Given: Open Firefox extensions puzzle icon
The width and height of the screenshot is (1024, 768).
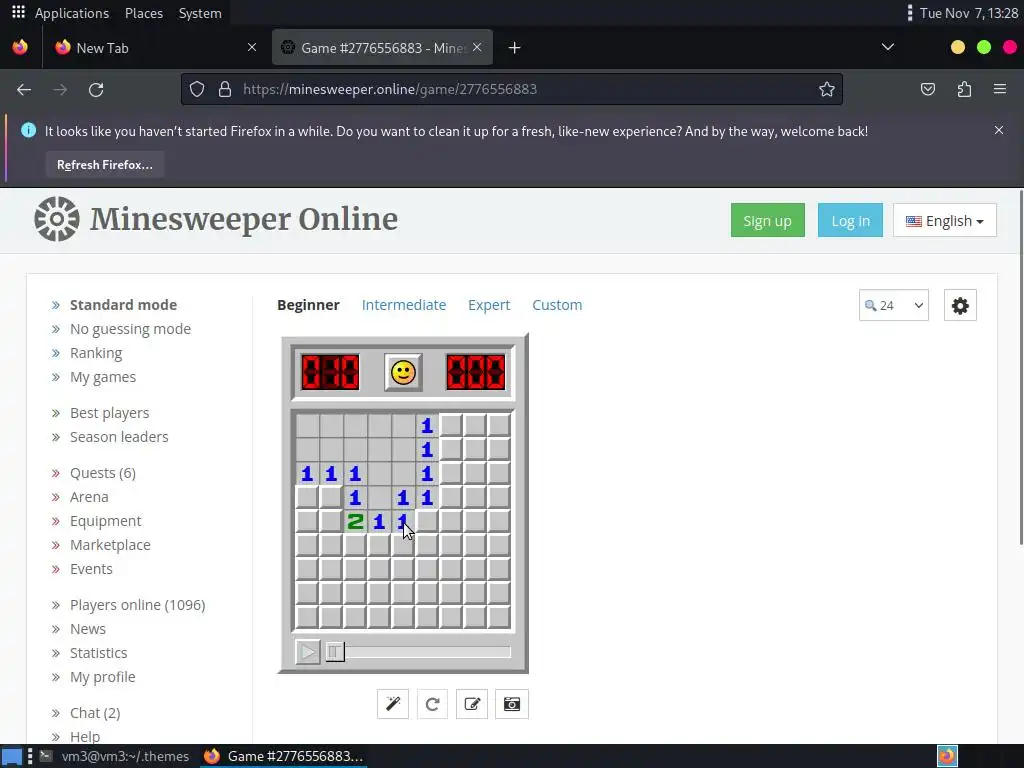Looking at the screenshot, I should (x=964, y=89).
